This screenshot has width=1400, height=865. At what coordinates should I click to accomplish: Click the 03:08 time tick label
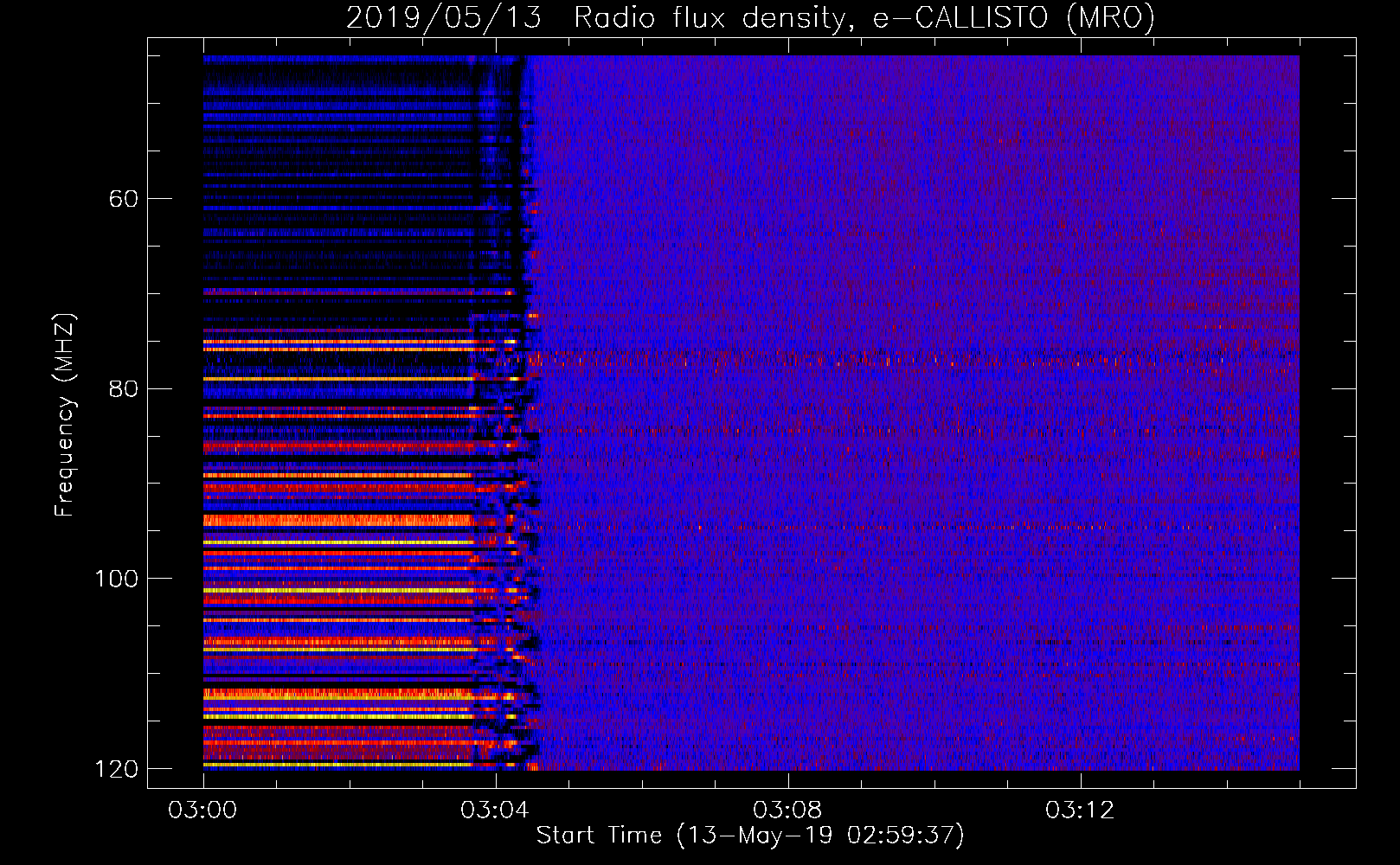click(x=787, y=811)
